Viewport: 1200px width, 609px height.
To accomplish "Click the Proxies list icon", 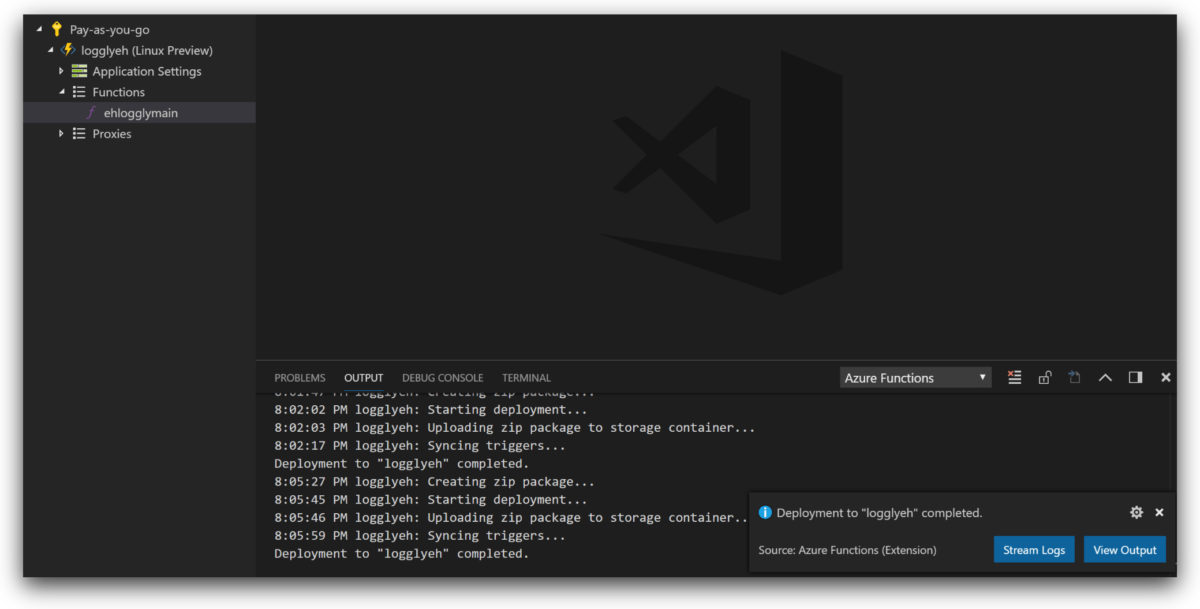I will (x=78, y=133).
